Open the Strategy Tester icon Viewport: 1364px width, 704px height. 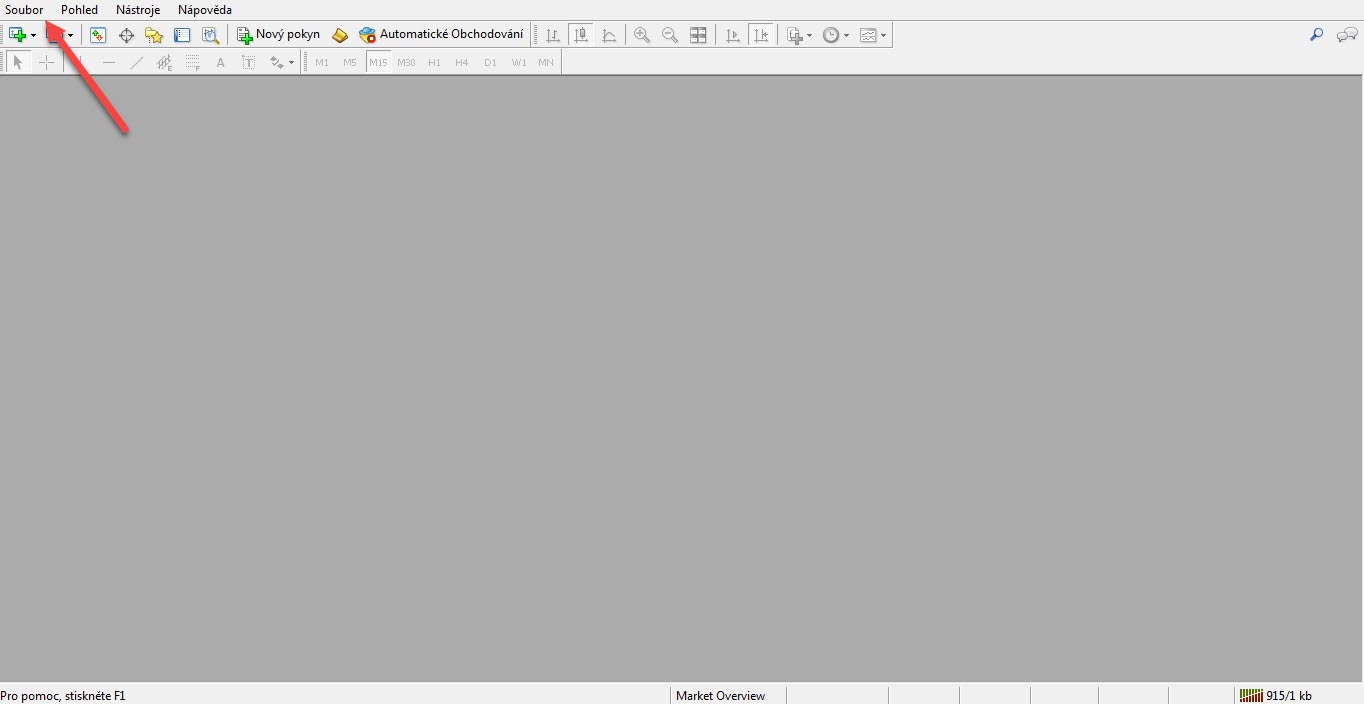click(210, 35)
